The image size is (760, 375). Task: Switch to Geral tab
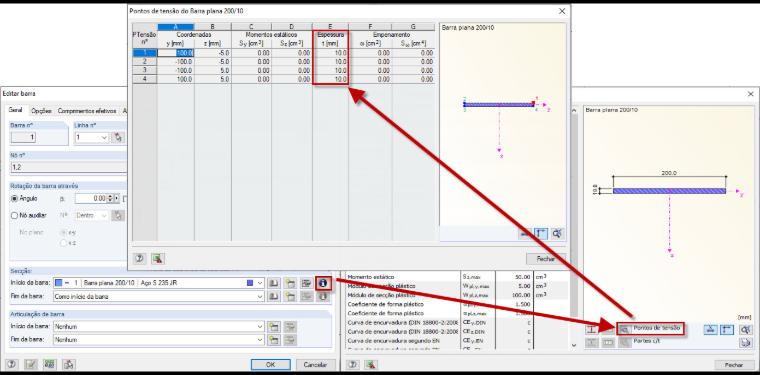16,110
